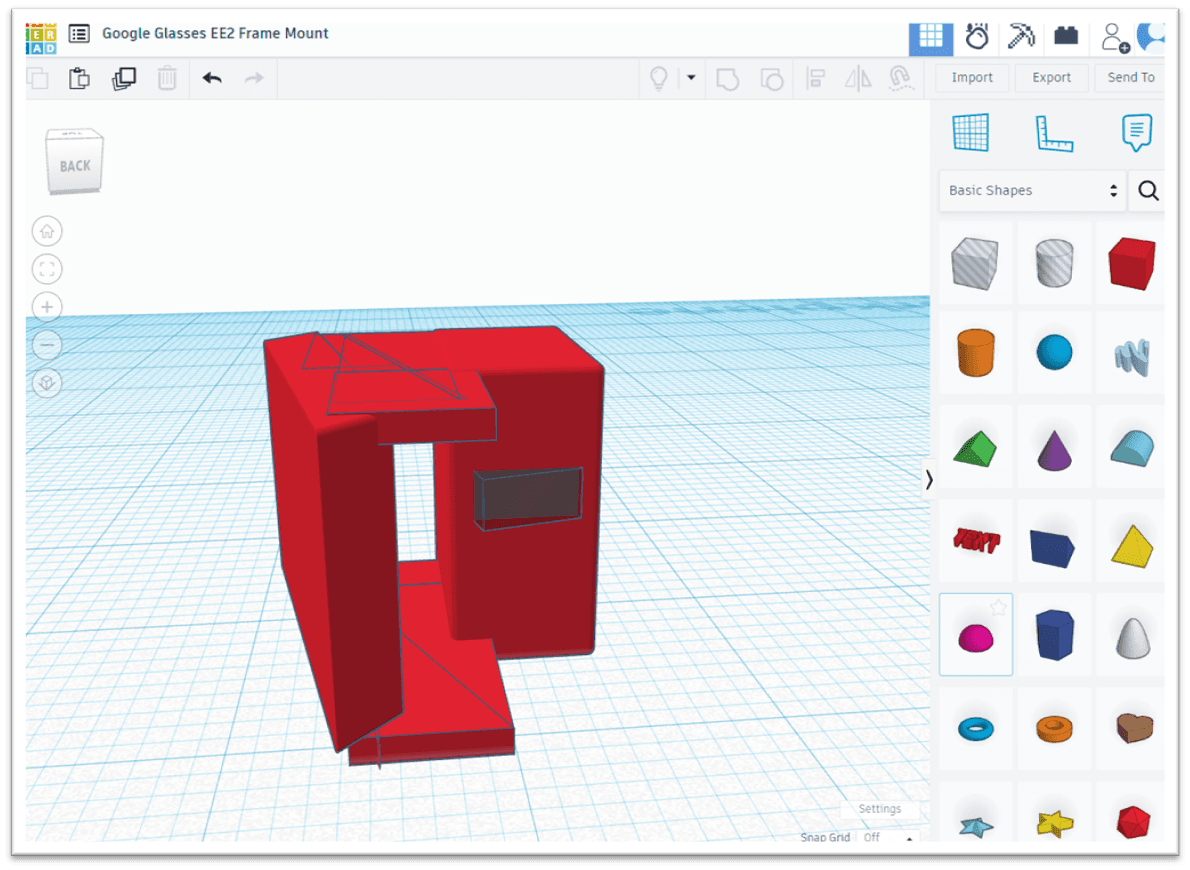Screen dimensions: 1190x870
Task: Redo the last action
Action: pos(254,77)
